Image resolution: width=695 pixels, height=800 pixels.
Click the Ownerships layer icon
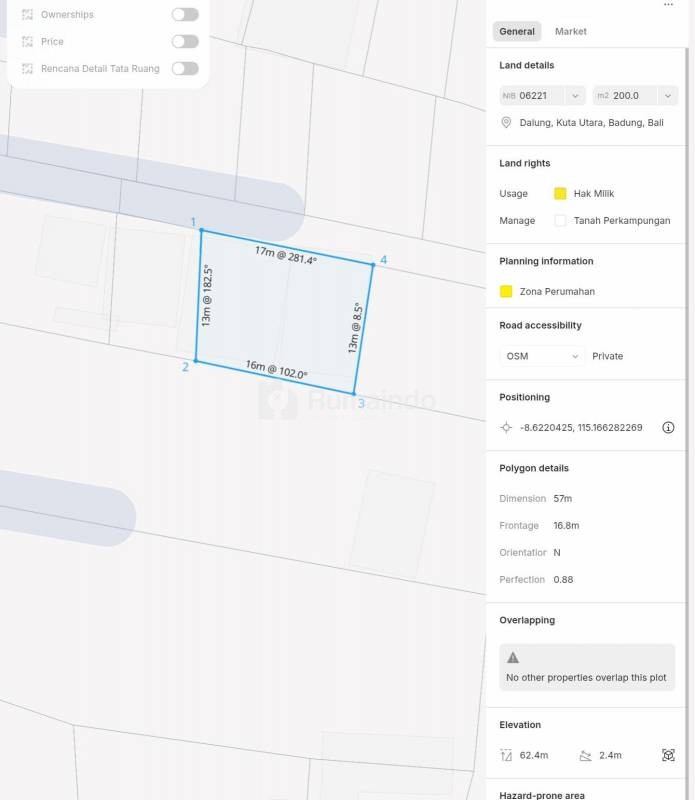click(27, 15)
